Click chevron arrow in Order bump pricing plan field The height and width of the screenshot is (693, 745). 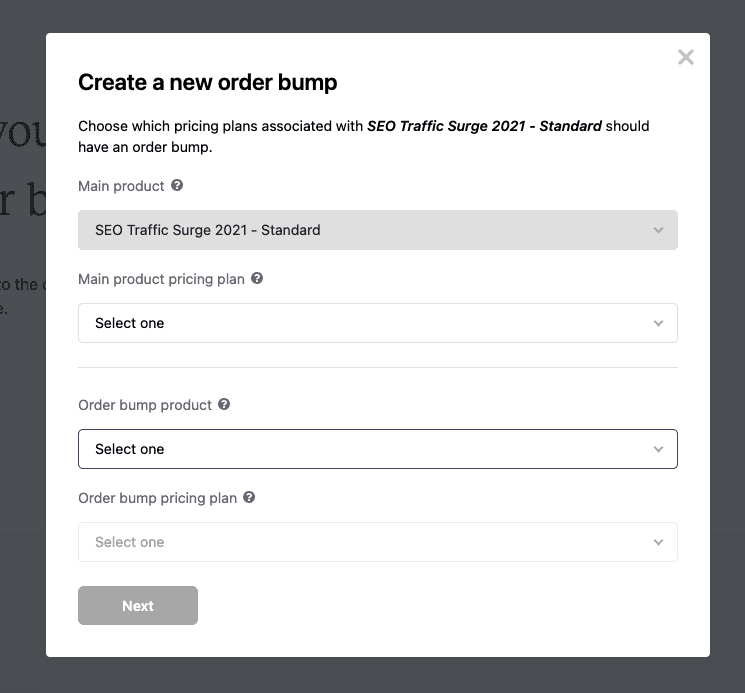coord(658,542)
